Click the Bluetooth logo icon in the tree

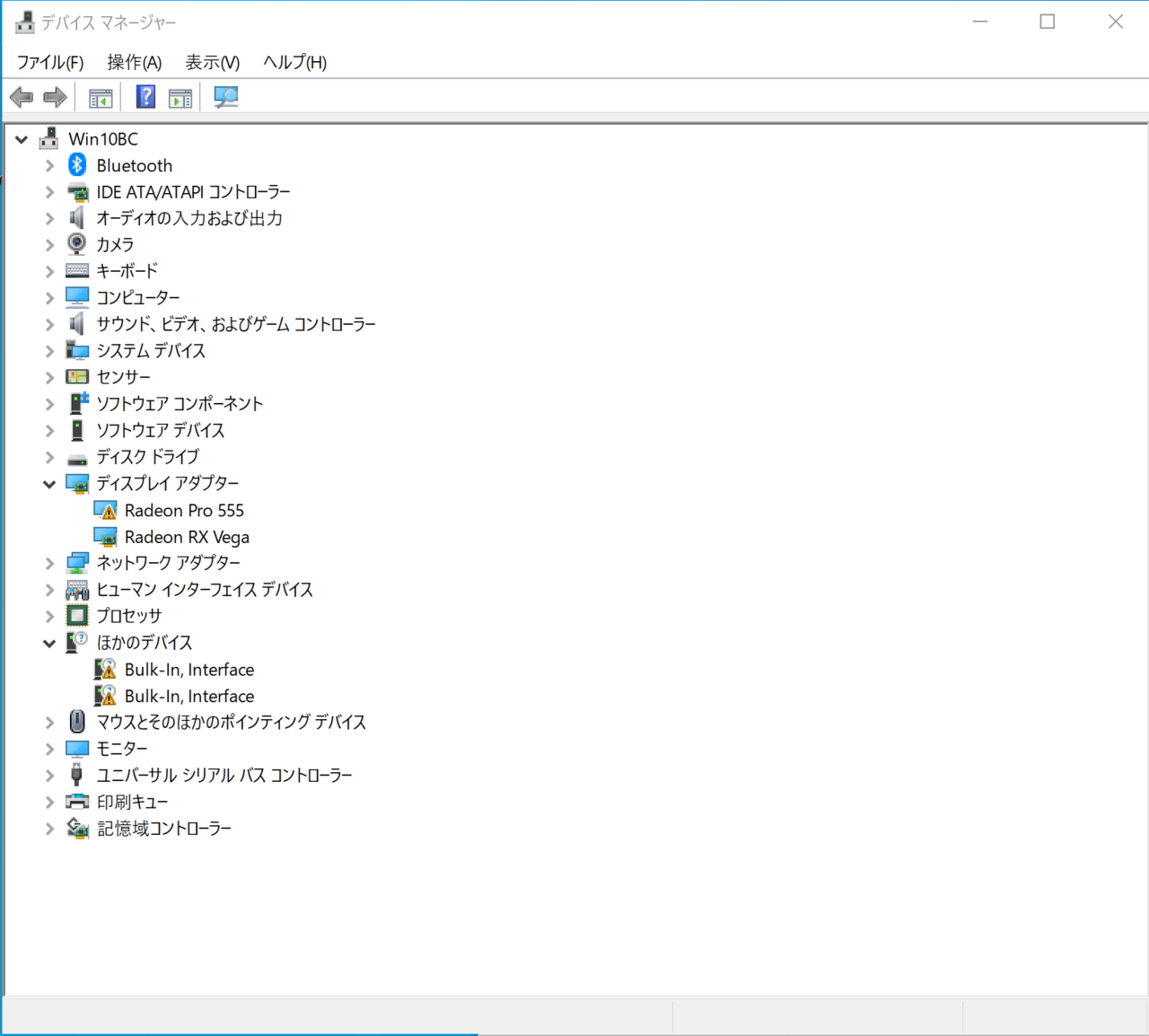[77, 164]
